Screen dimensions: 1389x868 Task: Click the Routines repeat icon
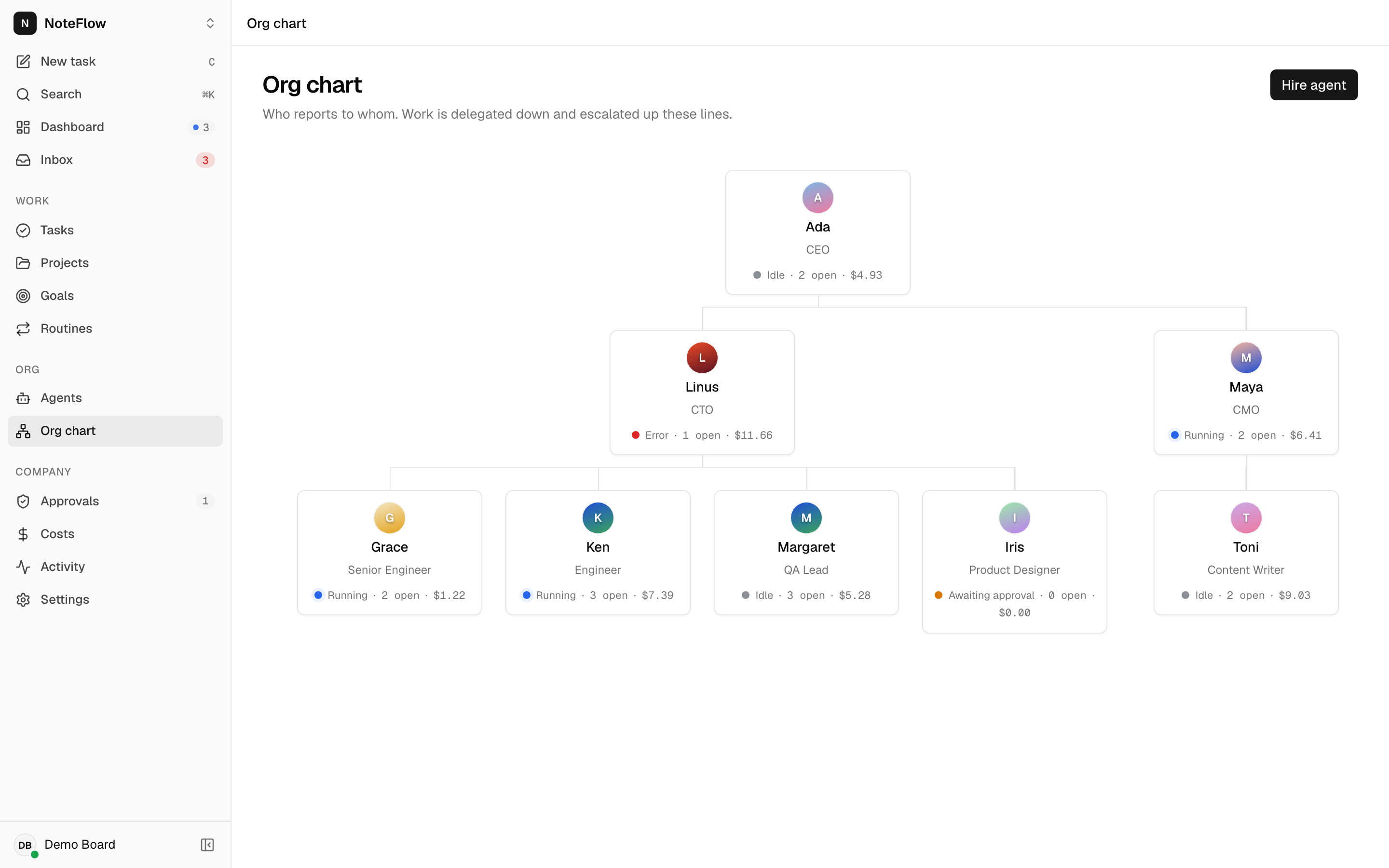click(23, 328)
